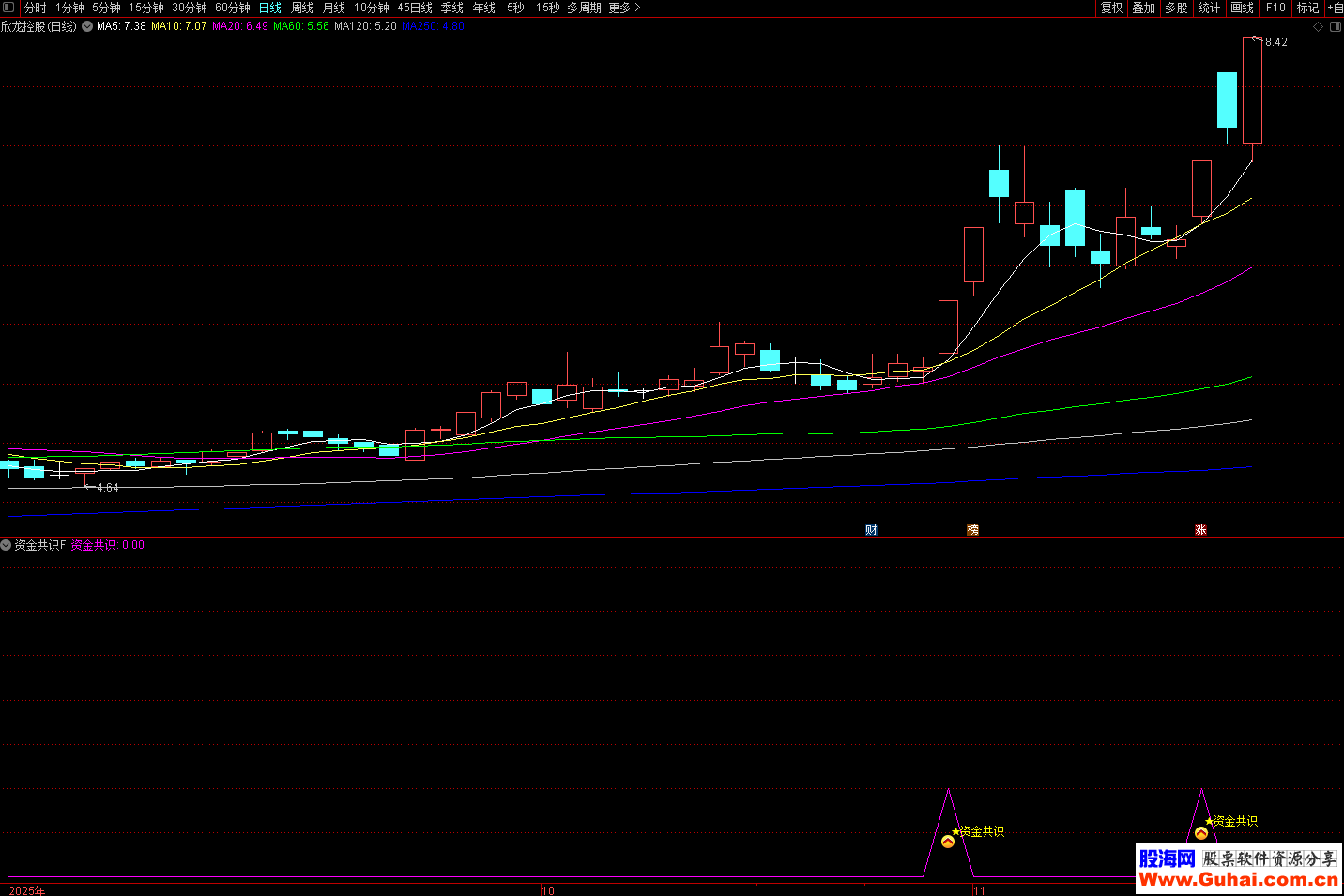Open the F10 company info

tap(1275, 8)
